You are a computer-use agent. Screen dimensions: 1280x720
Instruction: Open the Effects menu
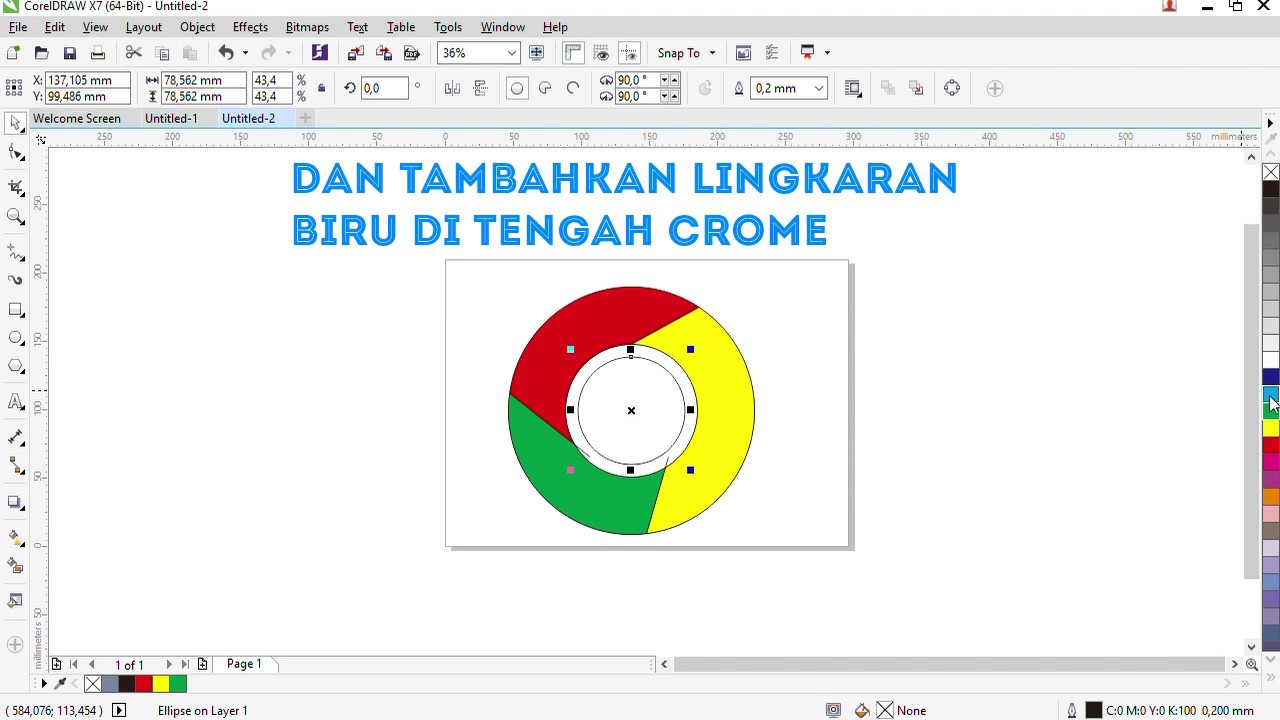pos(250,27)
